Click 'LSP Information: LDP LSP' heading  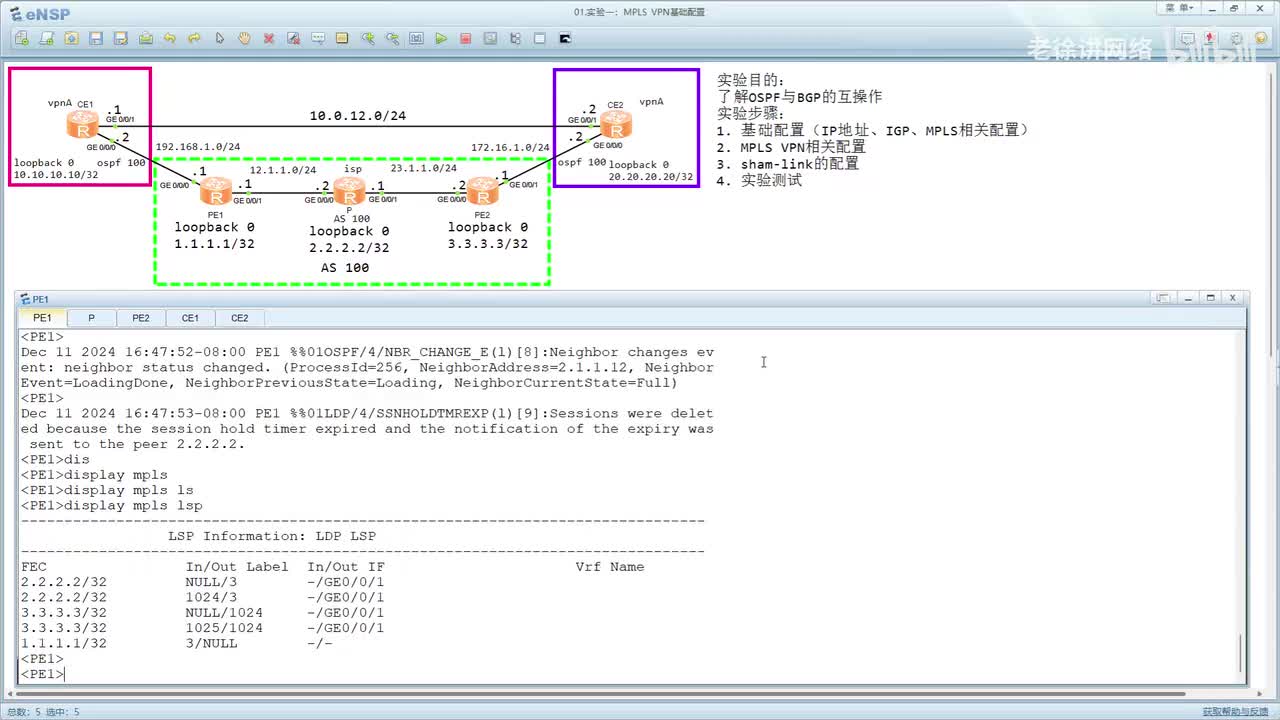272,536
